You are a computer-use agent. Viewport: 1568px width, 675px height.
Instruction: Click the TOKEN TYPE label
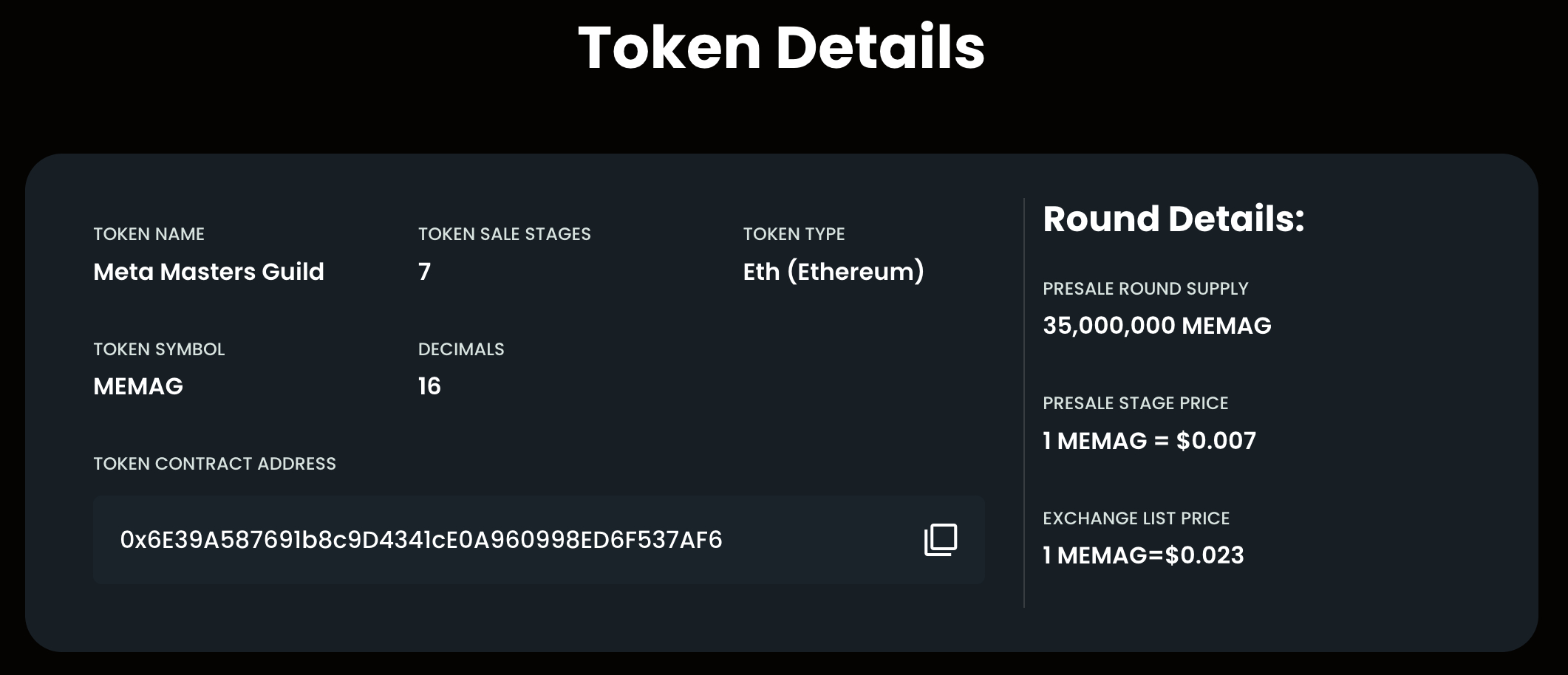[x=794, y=234]
